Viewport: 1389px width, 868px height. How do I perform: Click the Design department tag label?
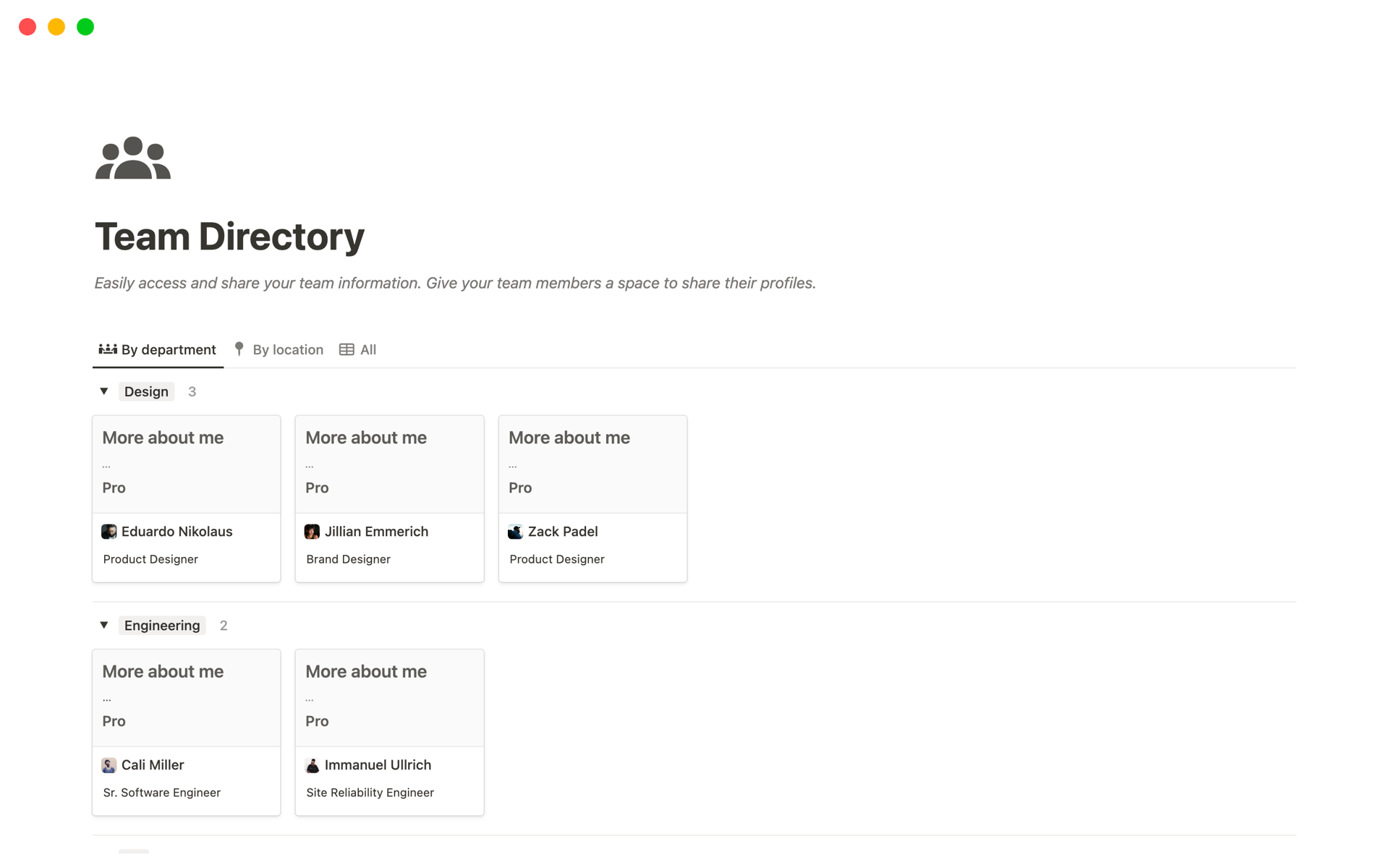146,391
